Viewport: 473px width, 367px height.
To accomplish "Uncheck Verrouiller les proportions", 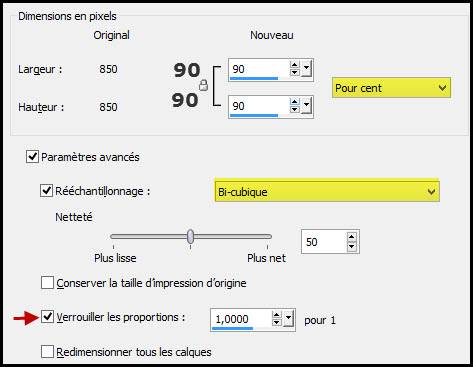I will coord(47,316).
